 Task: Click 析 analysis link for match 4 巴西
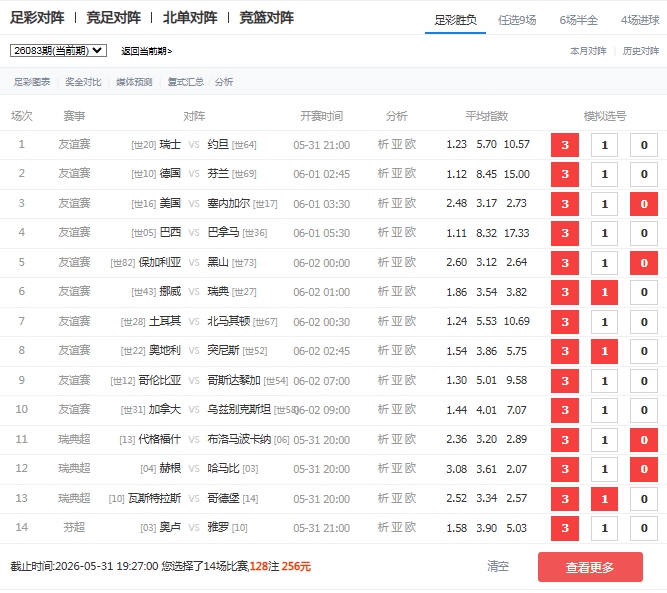383,233
